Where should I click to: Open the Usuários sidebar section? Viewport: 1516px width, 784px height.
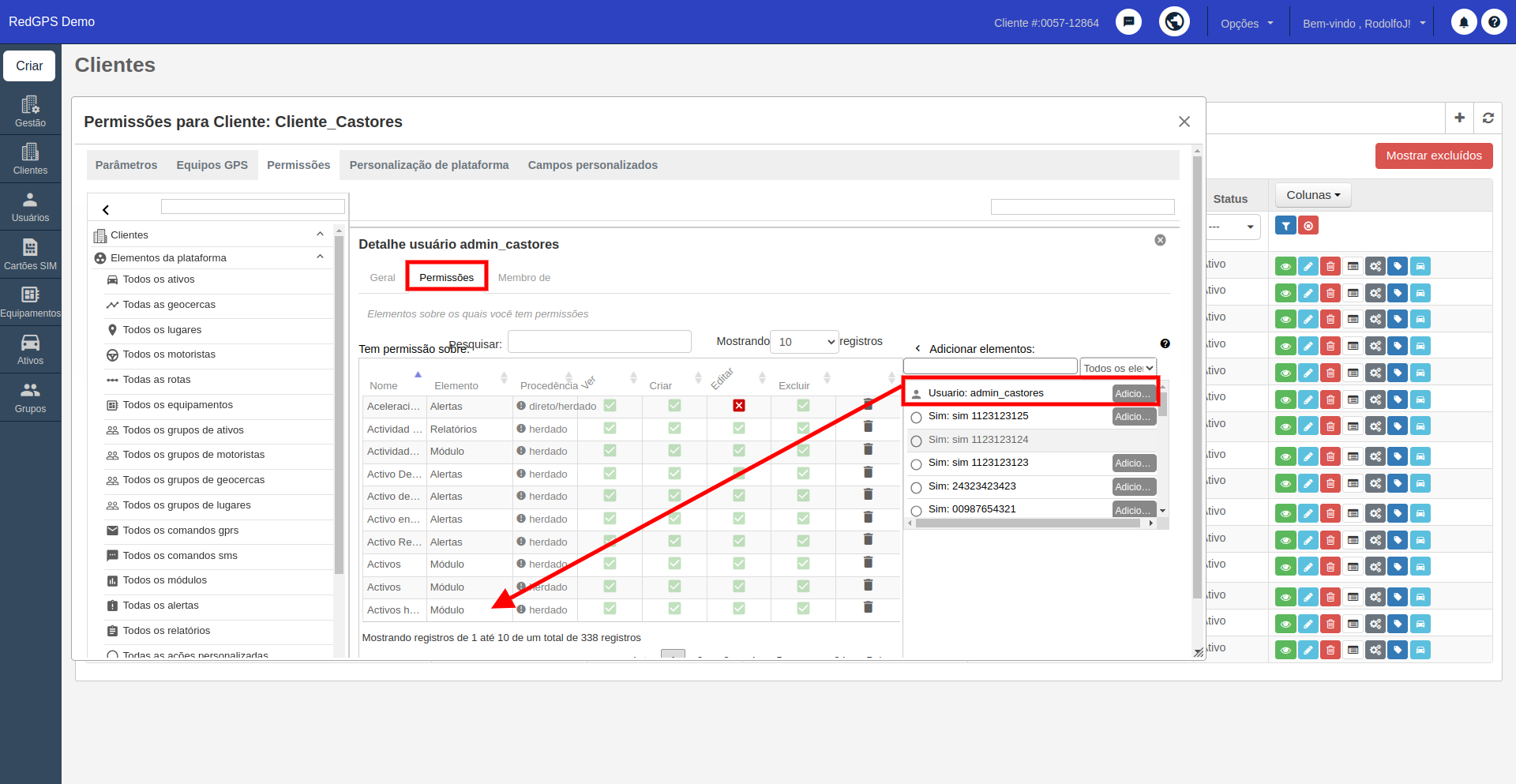(x=30, y=207)
